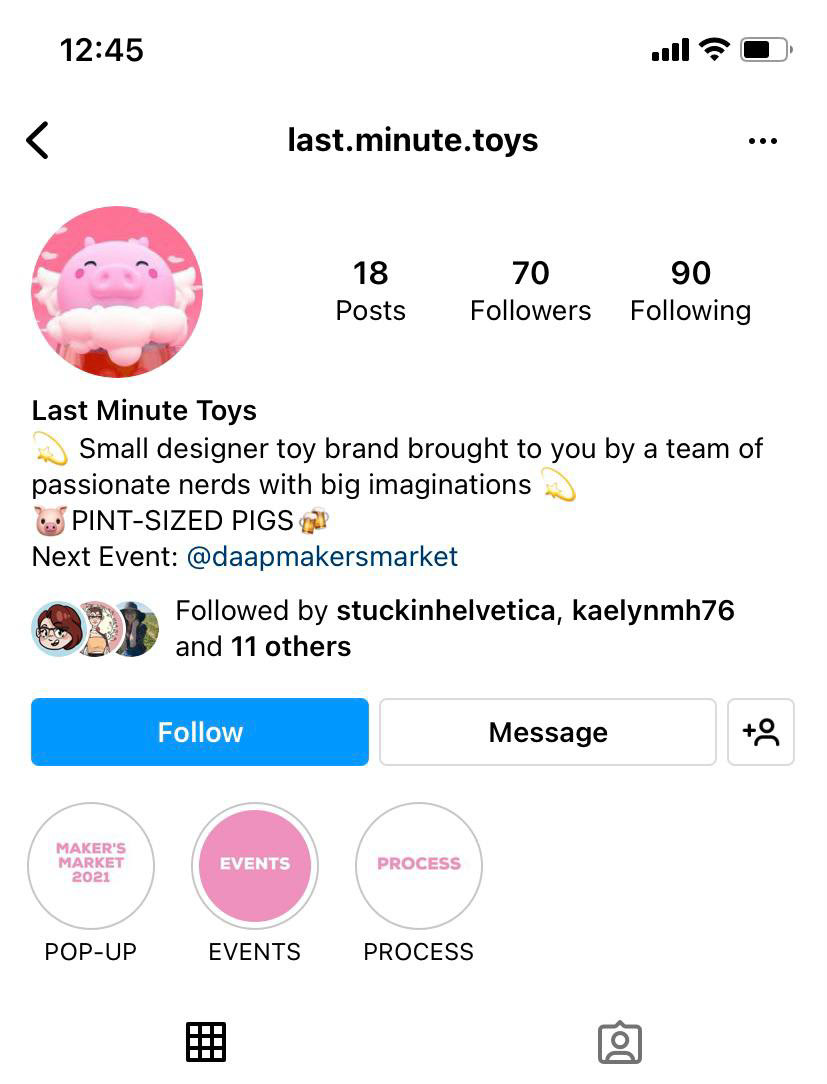The height and width of the screenshot is (1084, 827).
Task: Tap the battery status icon
Action: (766, 50)
